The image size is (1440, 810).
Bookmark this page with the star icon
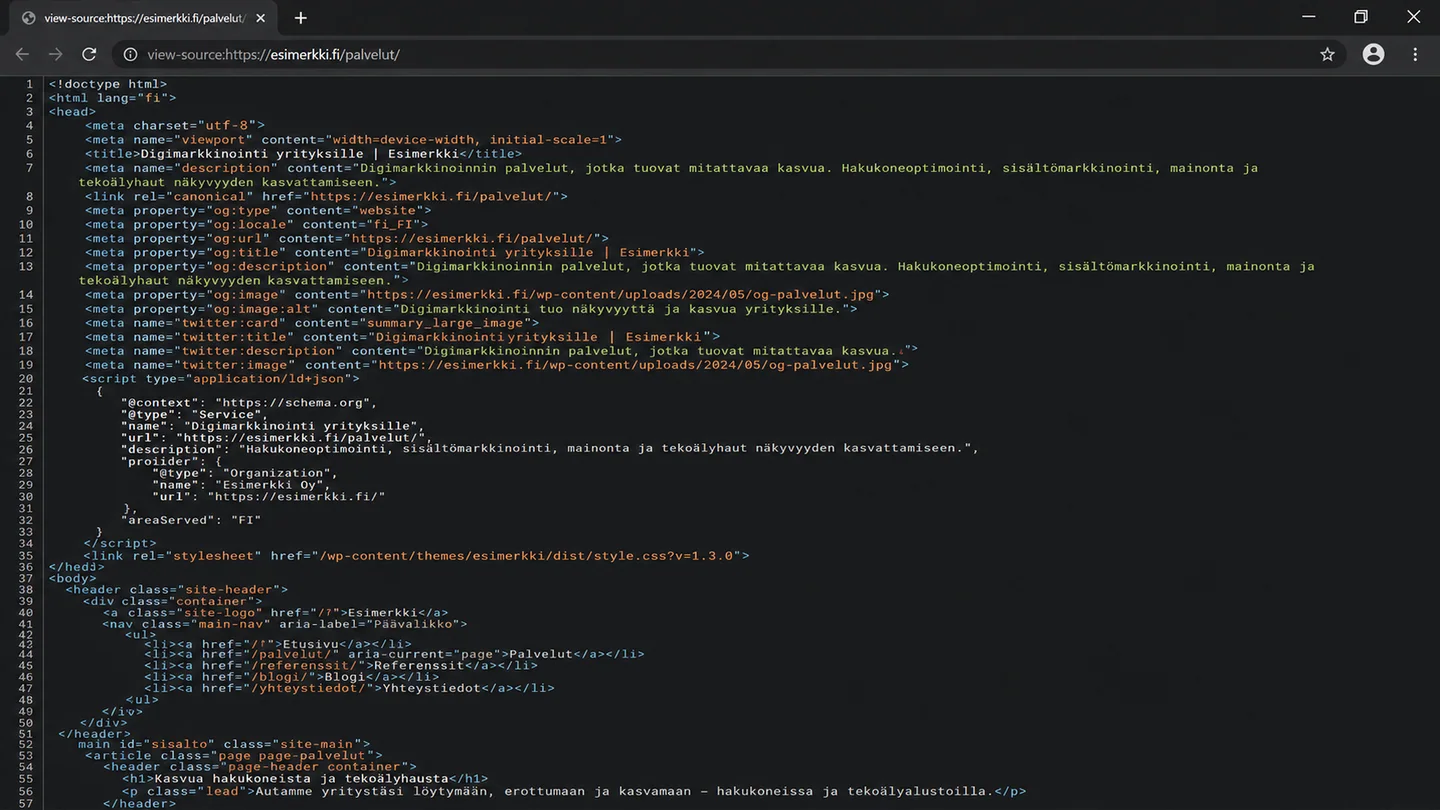tap(1327, 54)
